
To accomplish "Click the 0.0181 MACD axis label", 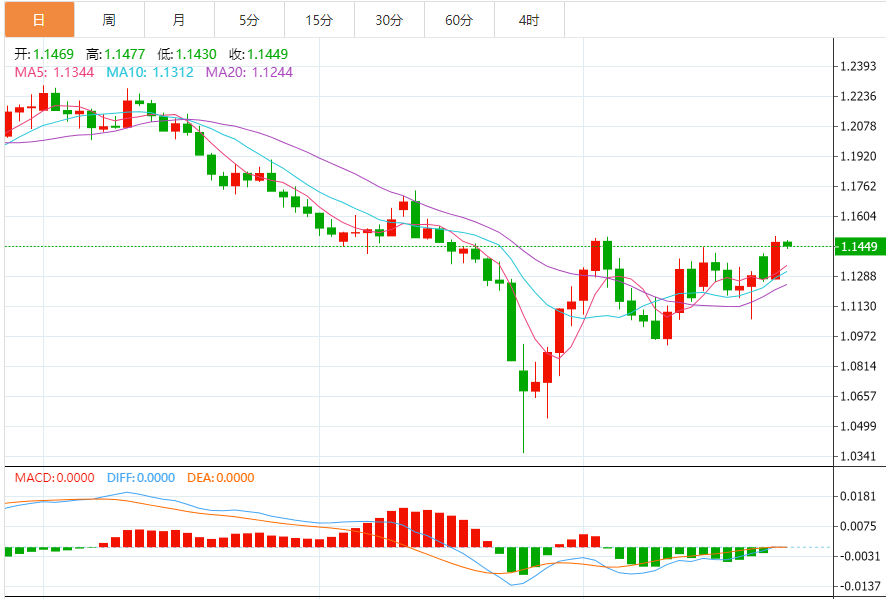I will [858, 497].
